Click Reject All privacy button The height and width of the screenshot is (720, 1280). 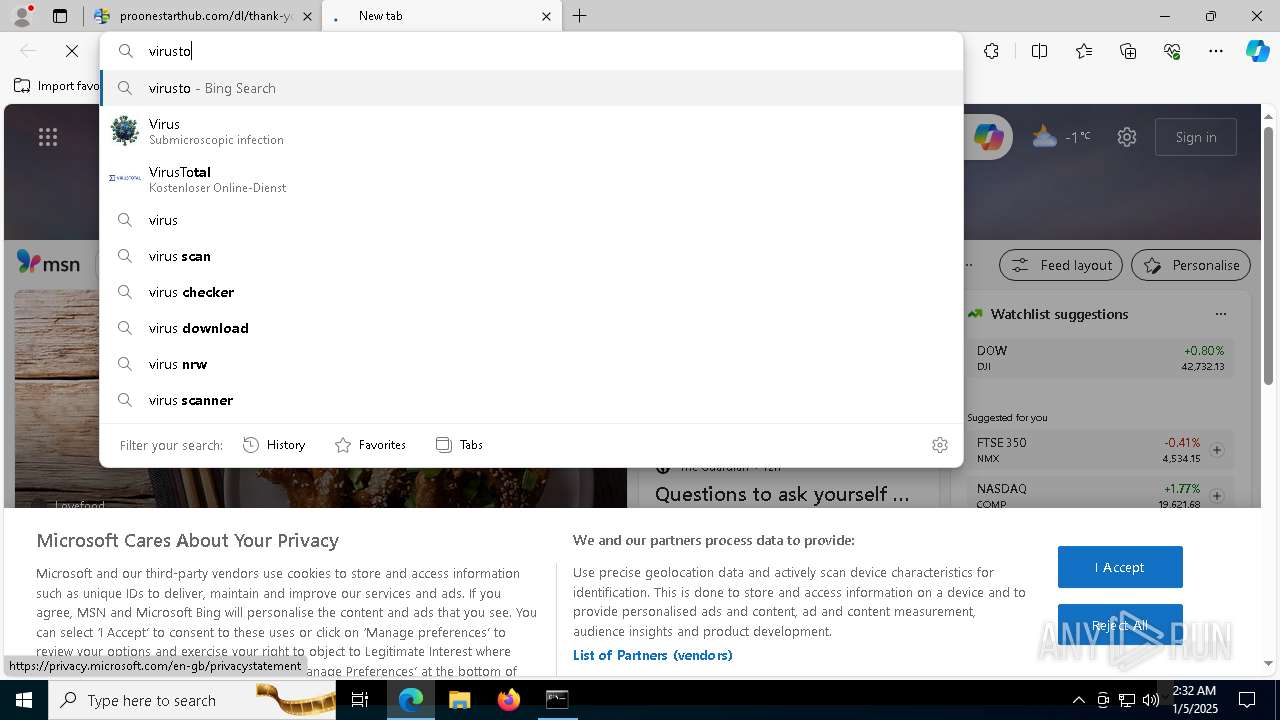click(1120, 625)
